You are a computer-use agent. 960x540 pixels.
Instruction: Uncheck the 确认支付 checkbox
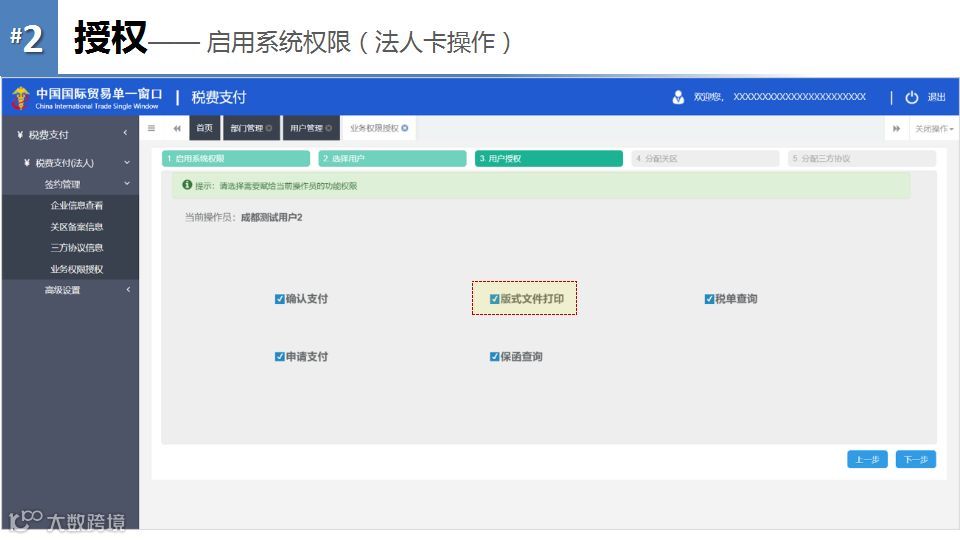[280, 299]
